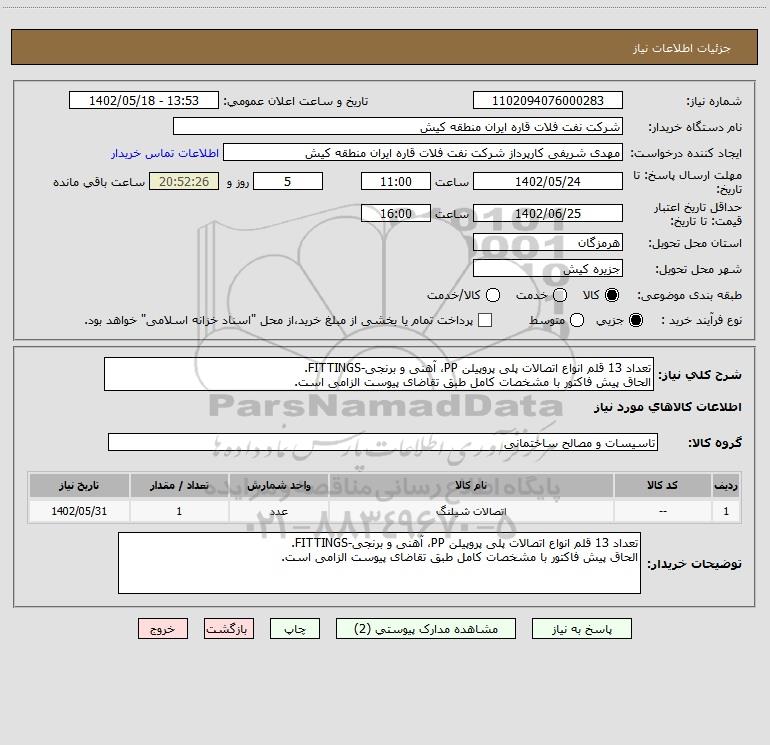The width and height of the screenshot is (770, 745).
Task: Click the remaining time field 20:52:26
Action: coord(184,181)
